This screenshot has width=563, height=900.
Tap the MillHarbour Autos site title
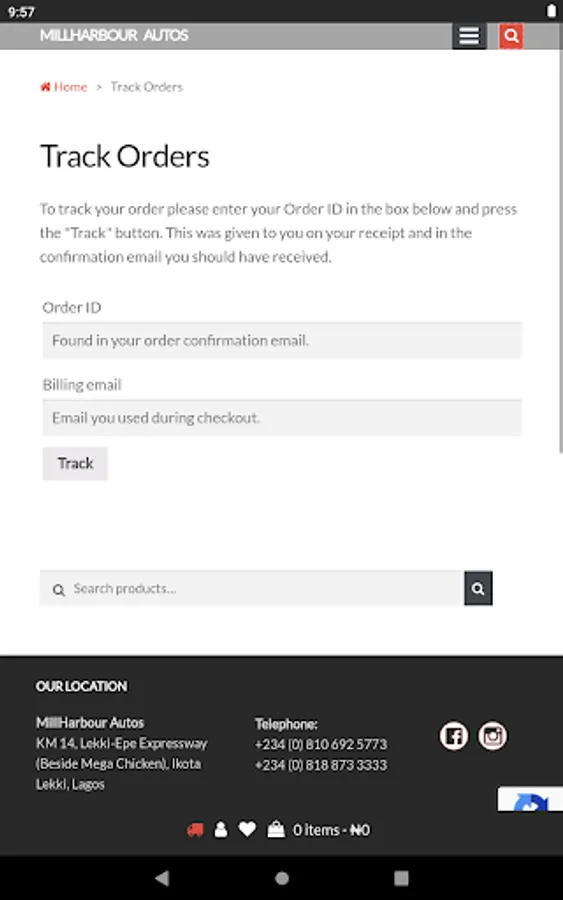pyautogui.click(x=114, y=36)
